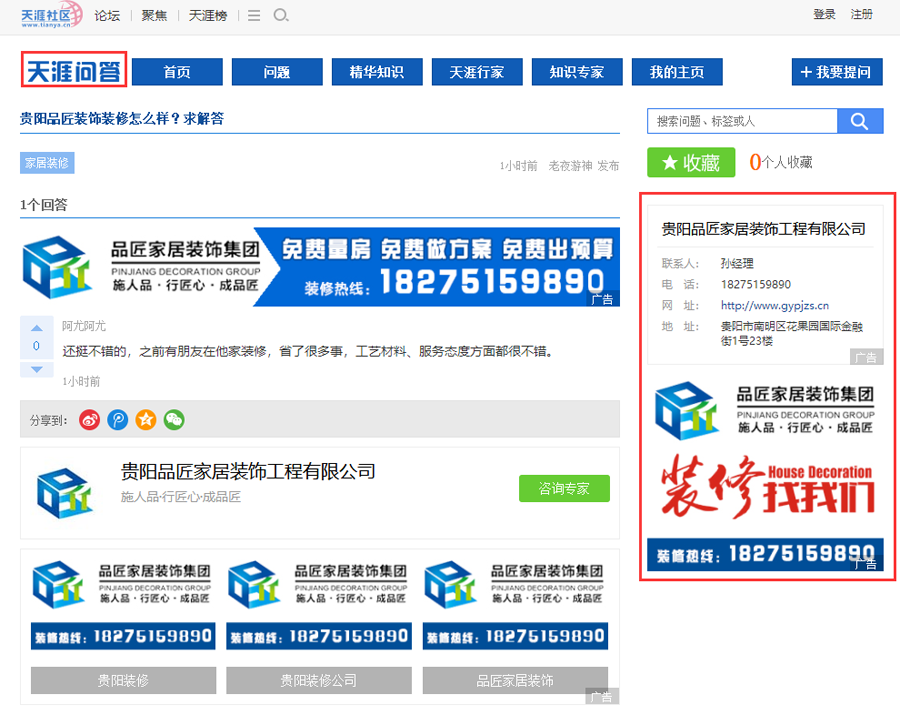Open the 我的主页 tab
The height and width of the screenshot is (715, 900).
point(677,72)
